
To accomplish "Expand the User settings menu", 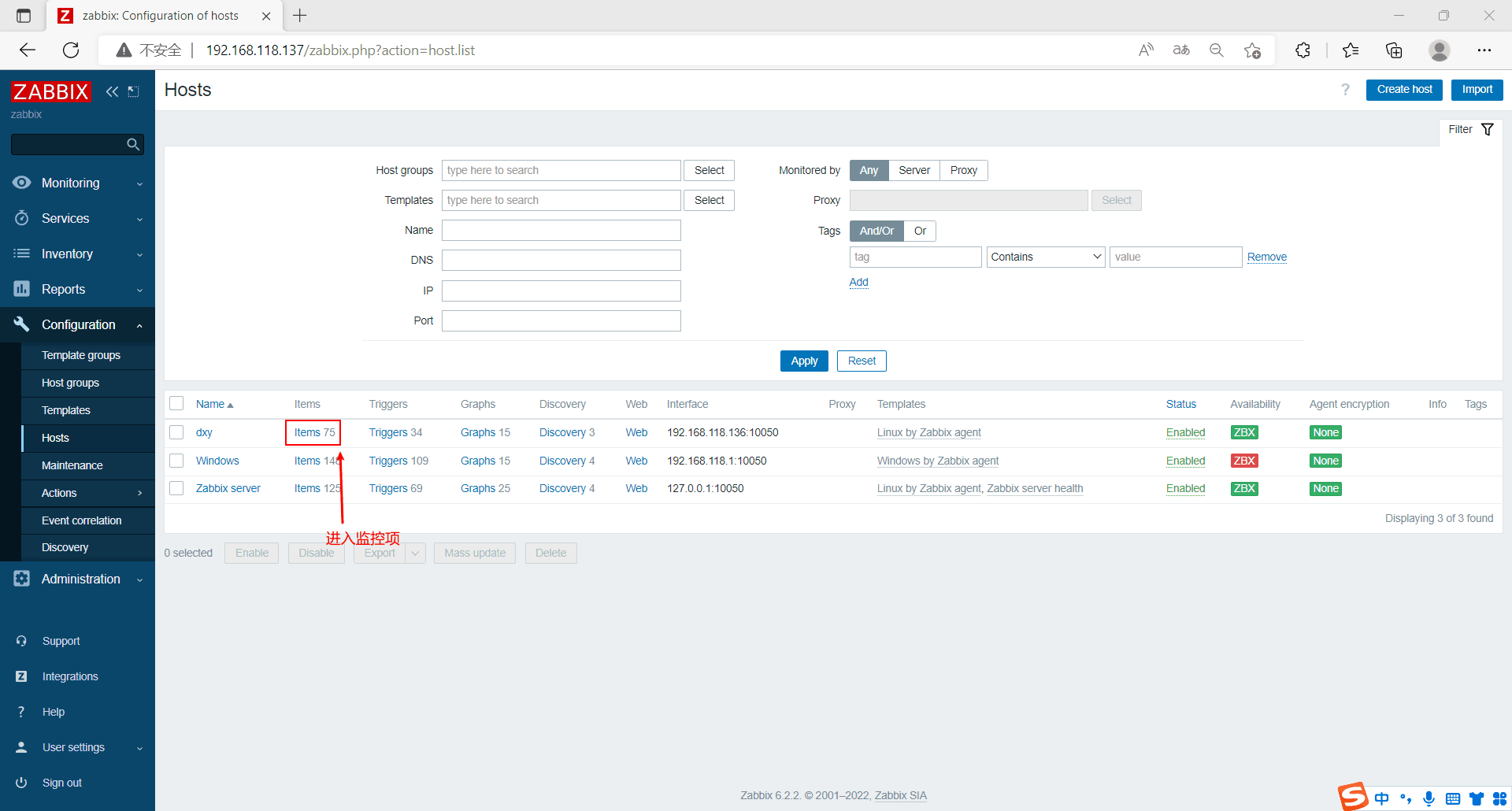I will (x=77, y=747).
